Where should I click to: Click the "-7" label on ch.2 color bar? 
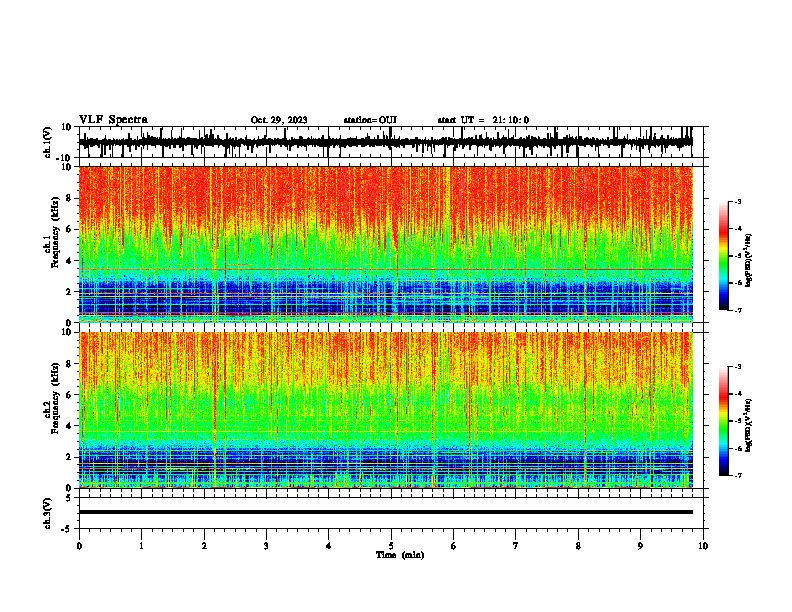click(x=737, y=476)
